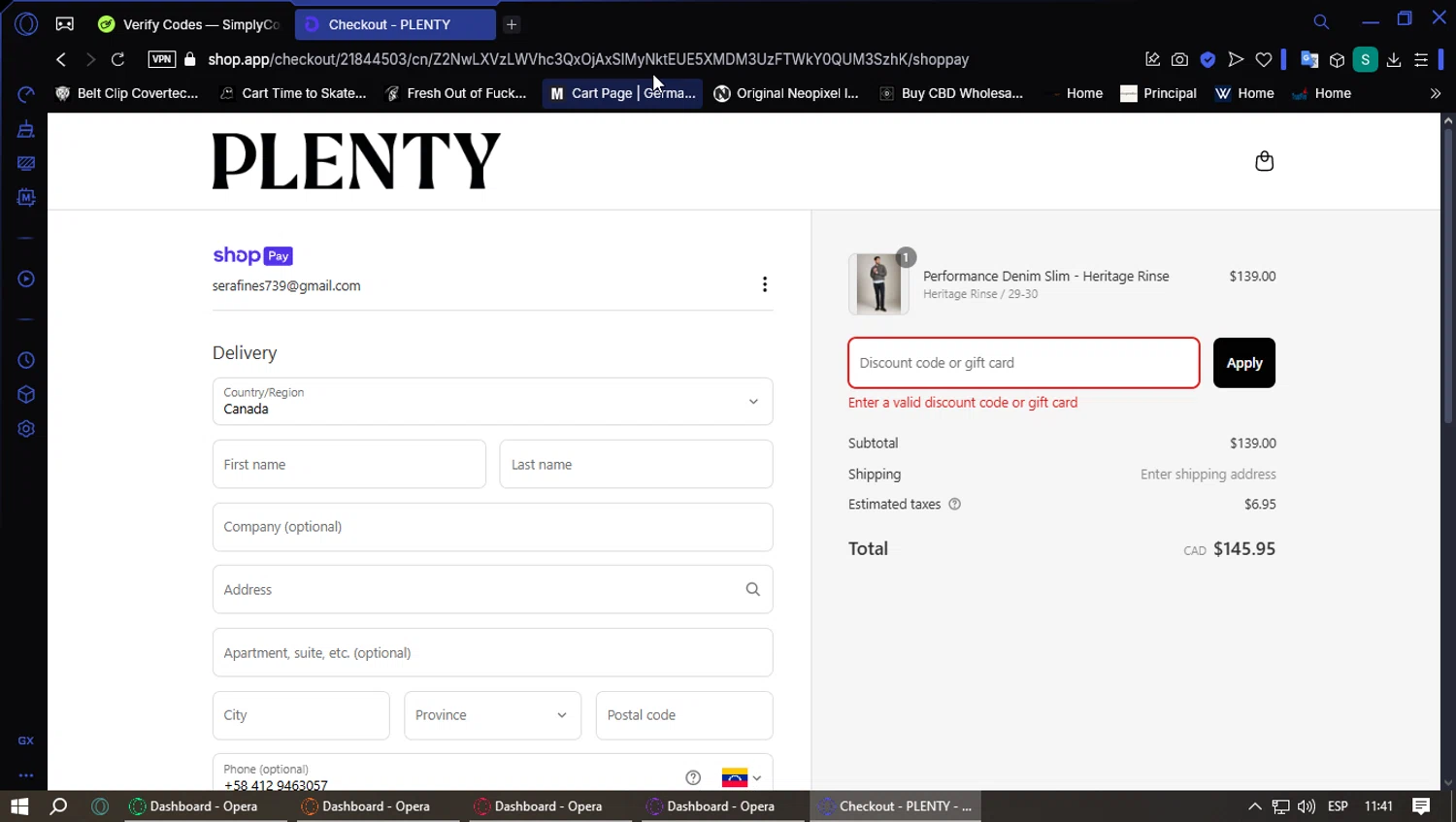Open the sidebar Extensions cube icon
Viewport: 1456px width, 822px height.
pyautogui.click(x=26, y=395)
